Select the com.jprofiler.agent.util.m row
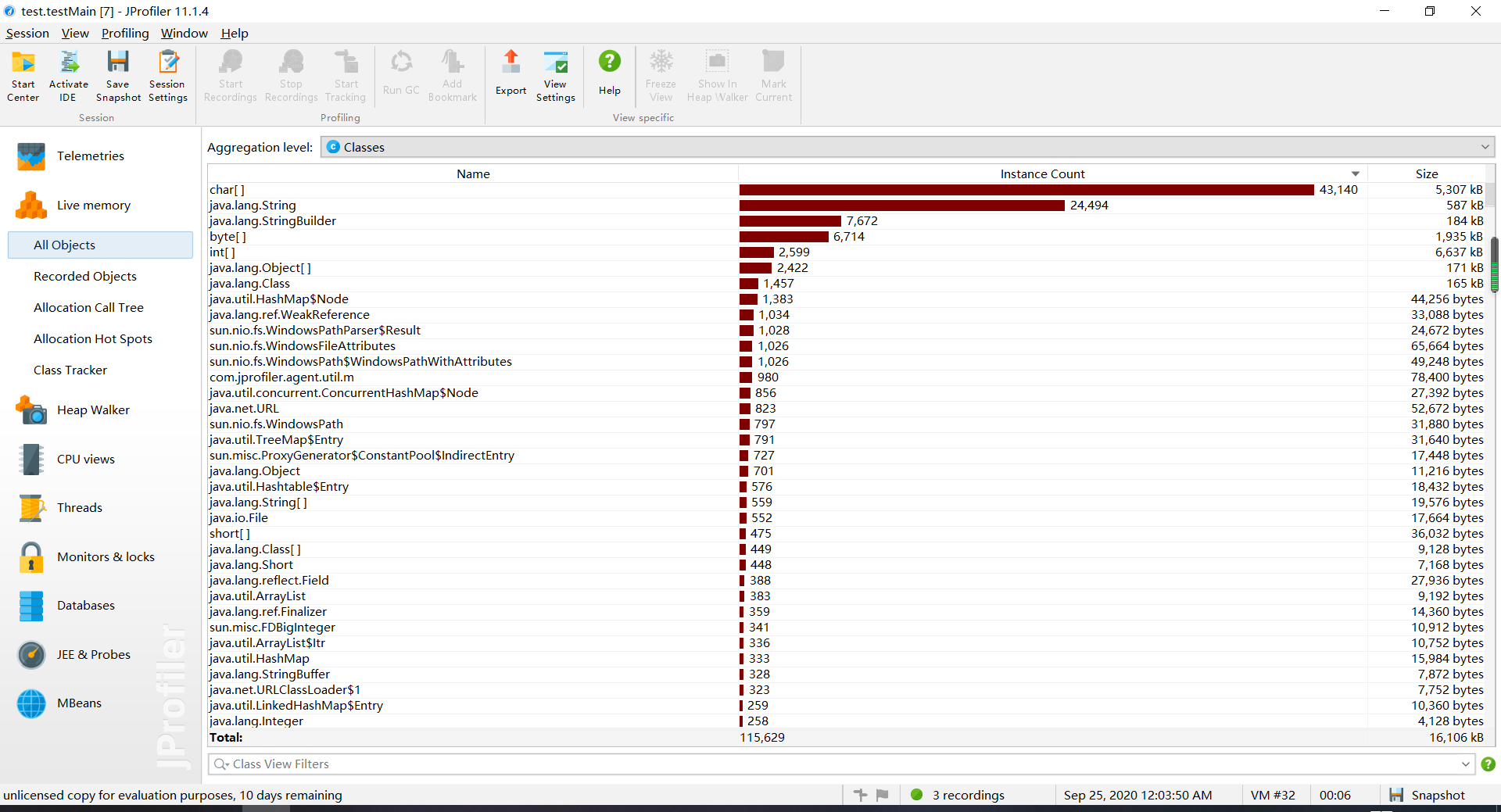 (846, 377)
